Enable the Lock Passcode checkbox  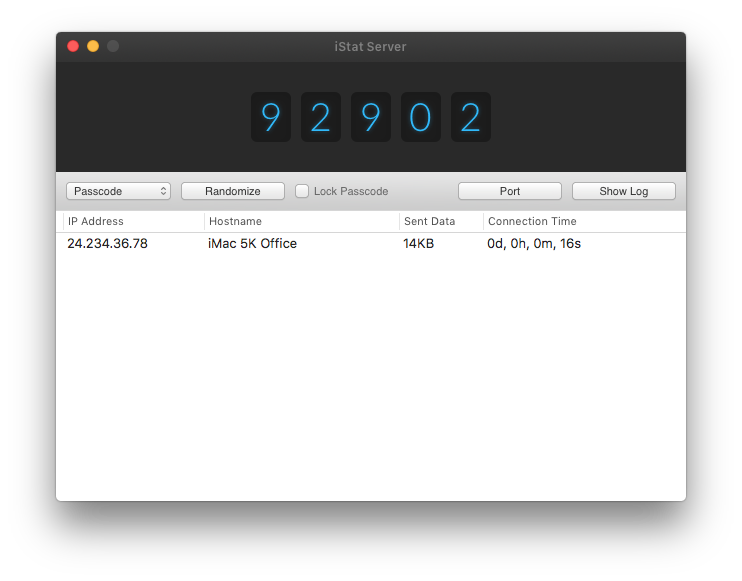tap(302, 191)
